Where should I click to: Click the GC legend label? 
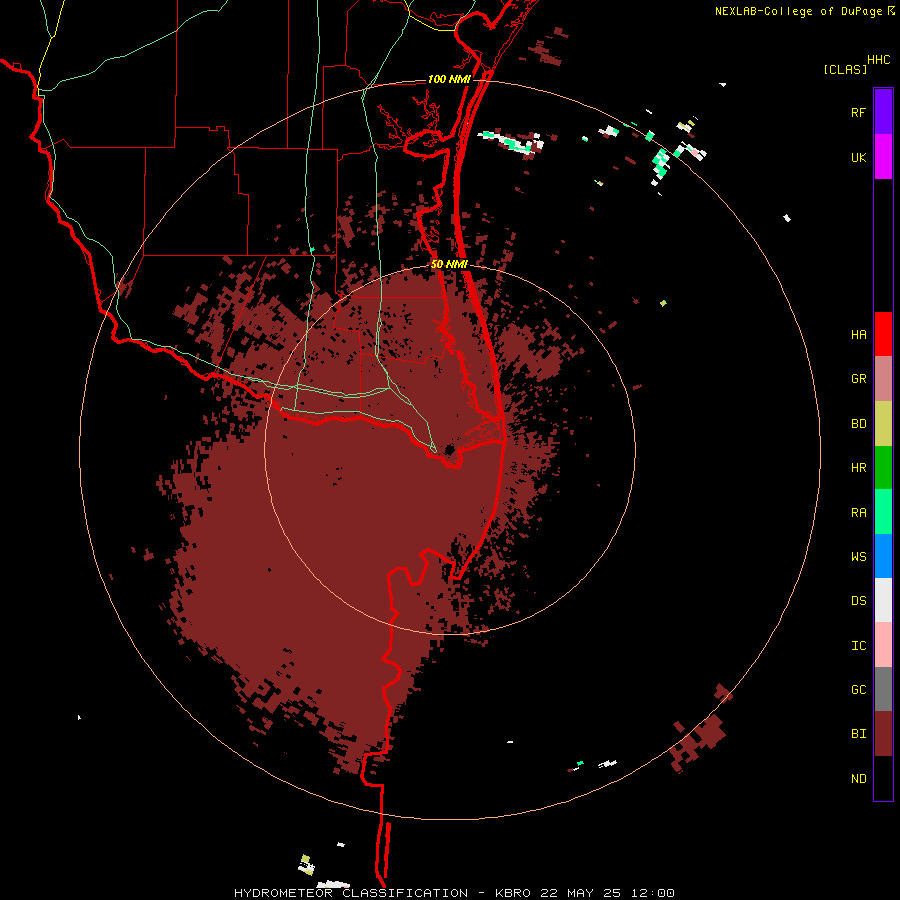click(858, 690)
